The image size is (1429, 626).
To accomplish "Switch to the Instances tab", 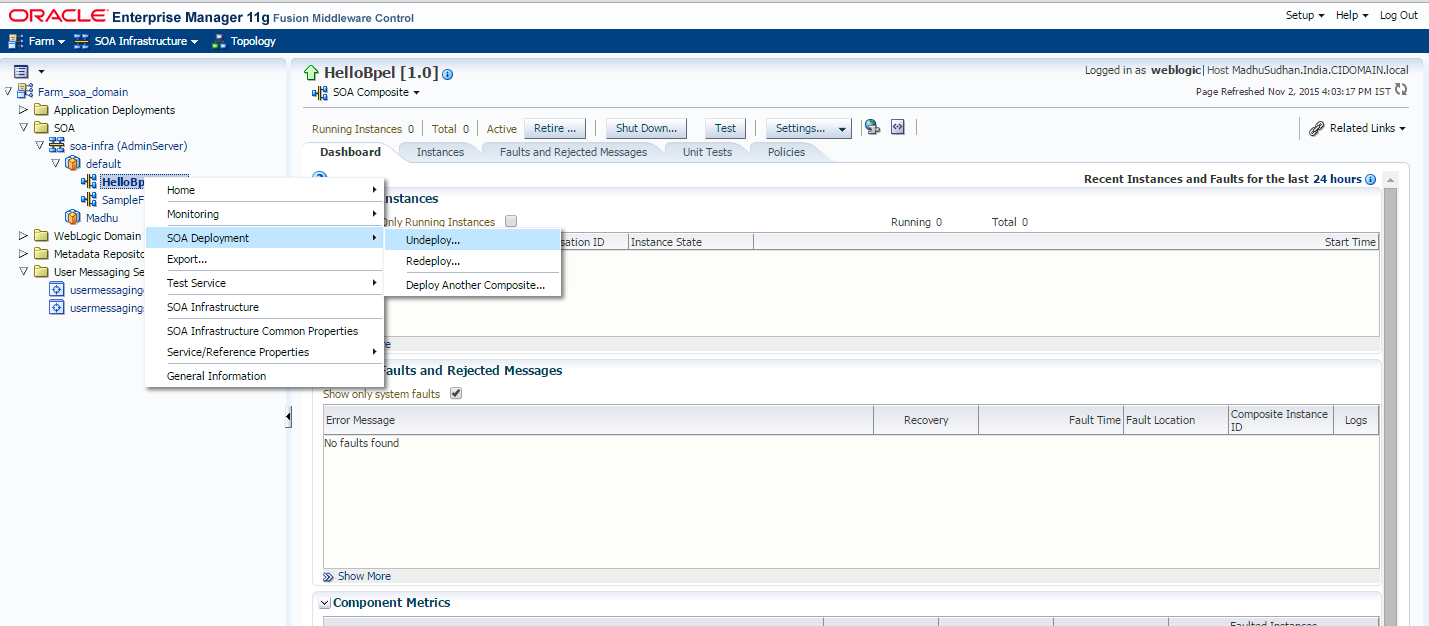I will [x=440, y=152].
